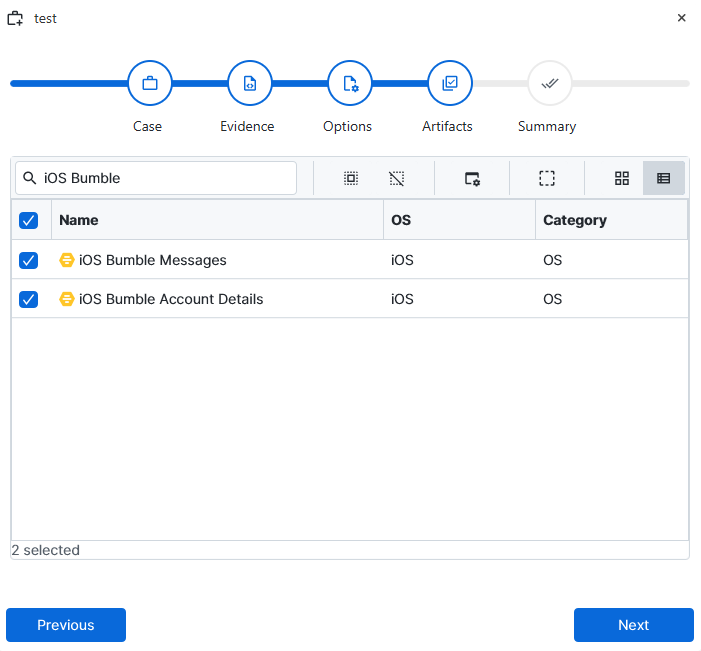This screenshot has width=701, height=651.
Task: Click the Artifacts step icon
Action: (450, 84)
